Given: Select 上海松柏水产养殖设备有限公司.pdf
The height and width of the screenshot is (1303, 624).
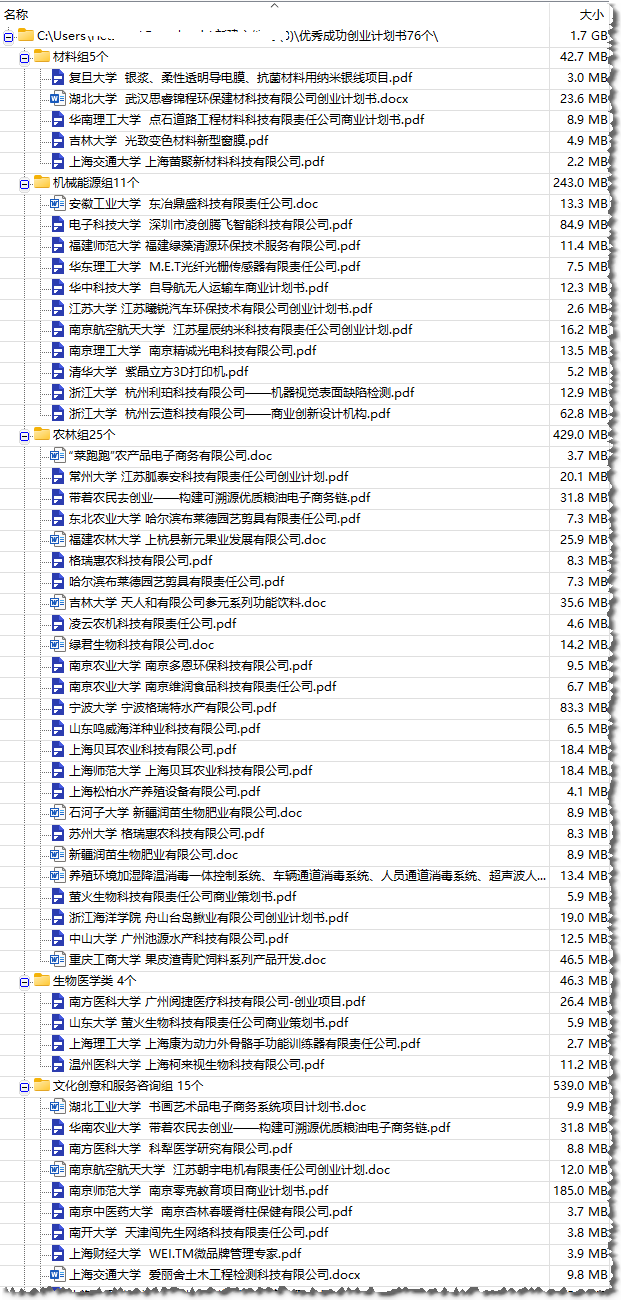Looking at the screenshot, I should (164, 791).
